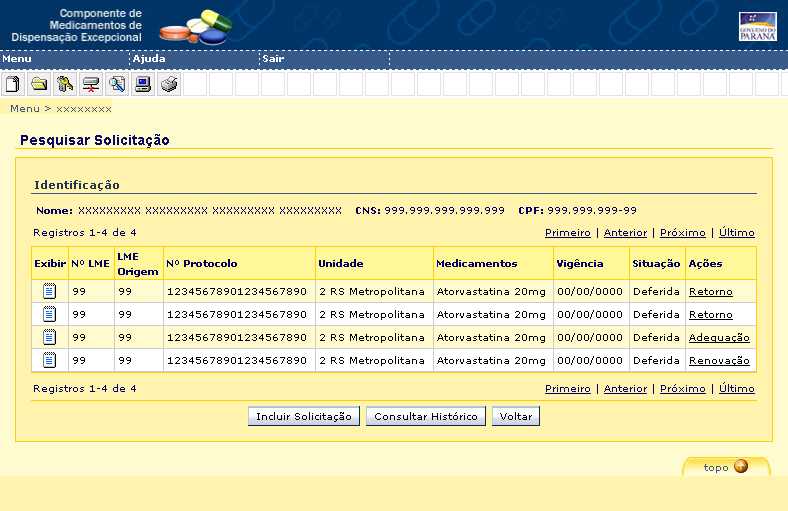The width and height of the screenshot is (788, 511).
Task: Click the new document toolbar icon
Action: coord(13,84)
